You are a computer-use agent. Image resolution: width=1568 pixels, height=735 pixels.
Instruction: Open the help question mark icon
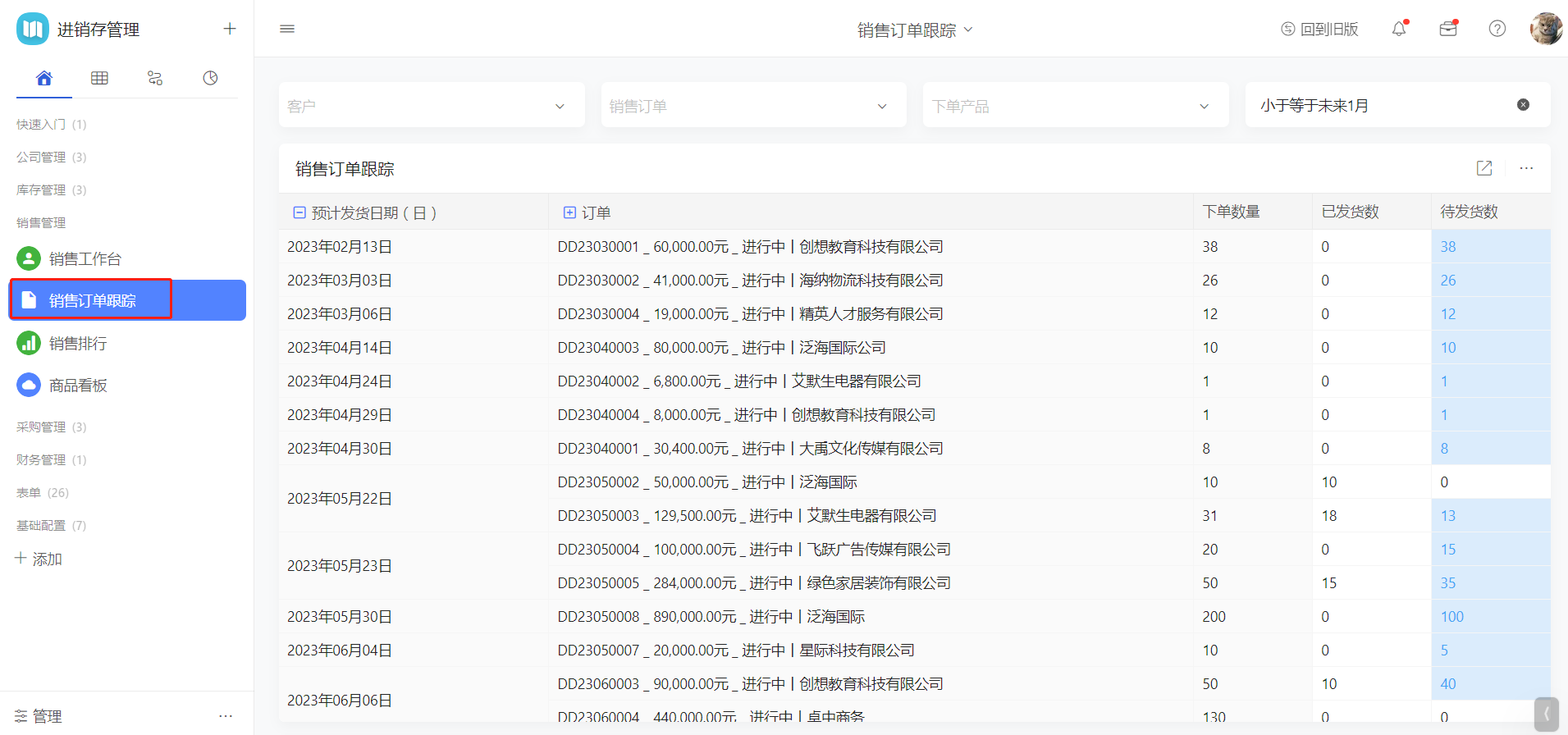tap(1497, 29)
